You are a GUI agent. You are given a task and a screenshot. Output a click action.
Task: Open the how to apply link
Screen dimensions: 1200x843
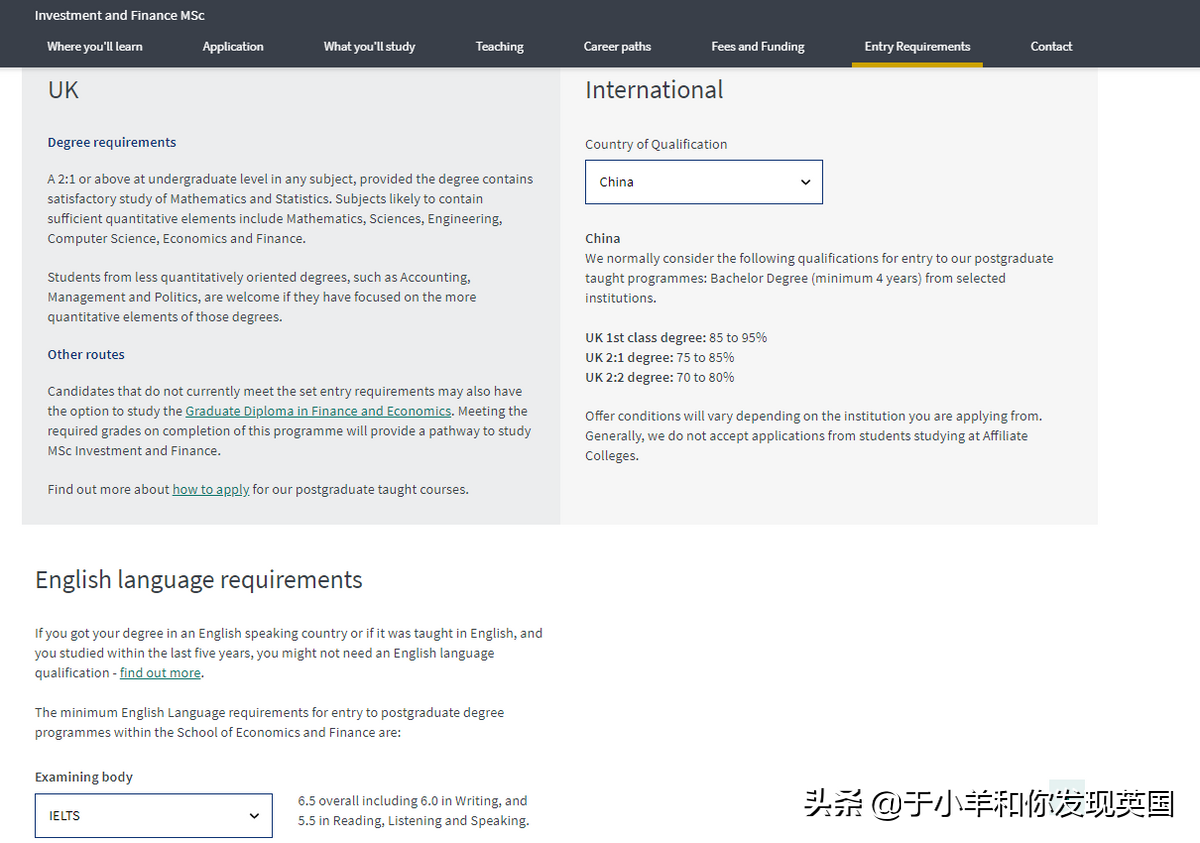click(x=211, y=489)
